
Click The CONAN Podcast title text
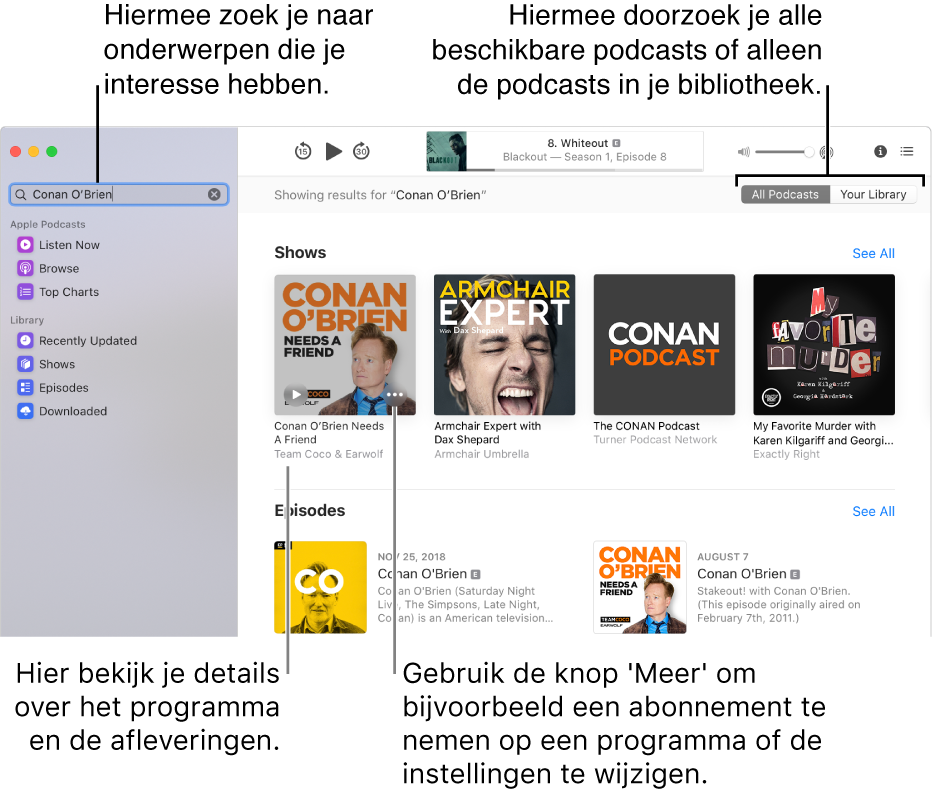[x=646, y=426]
